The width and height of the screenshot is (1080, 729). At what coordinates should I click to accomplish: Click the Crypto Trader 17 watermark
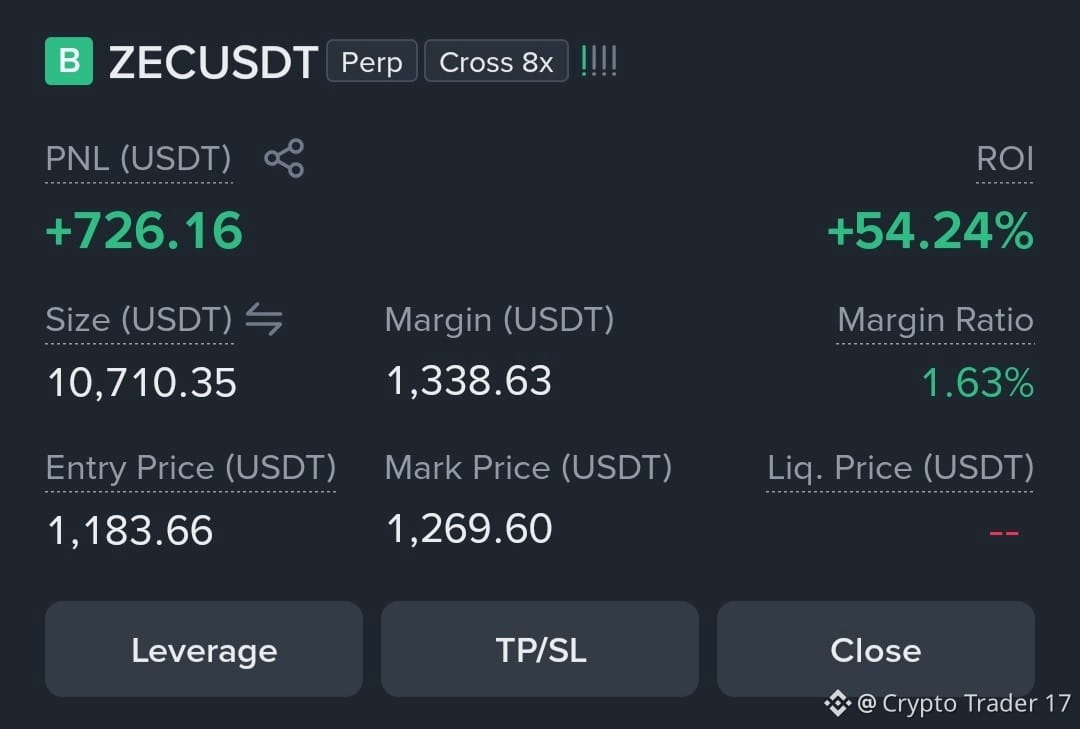tap(964, 704)
